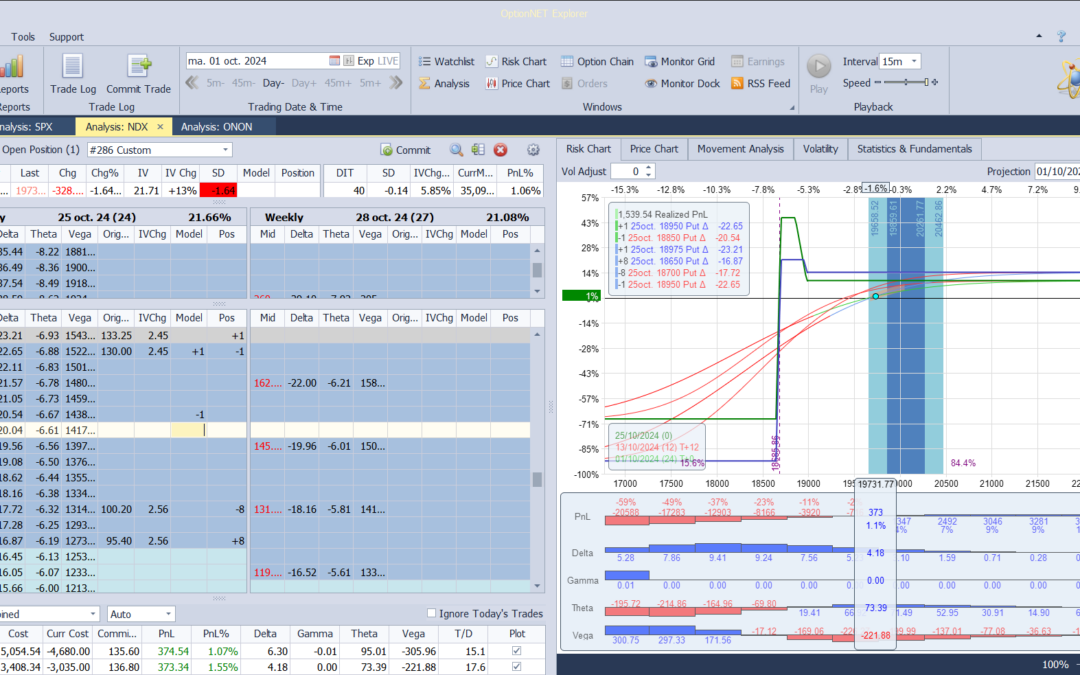1080x675 pixels.
Task: Open the Price Chart window from the ribbon
Action: pyautogui.click(x=517, y=83)
